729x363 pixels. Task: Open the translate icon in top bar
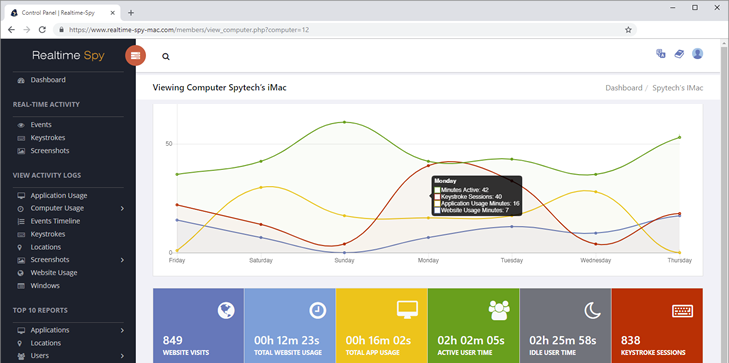[661, 53]
